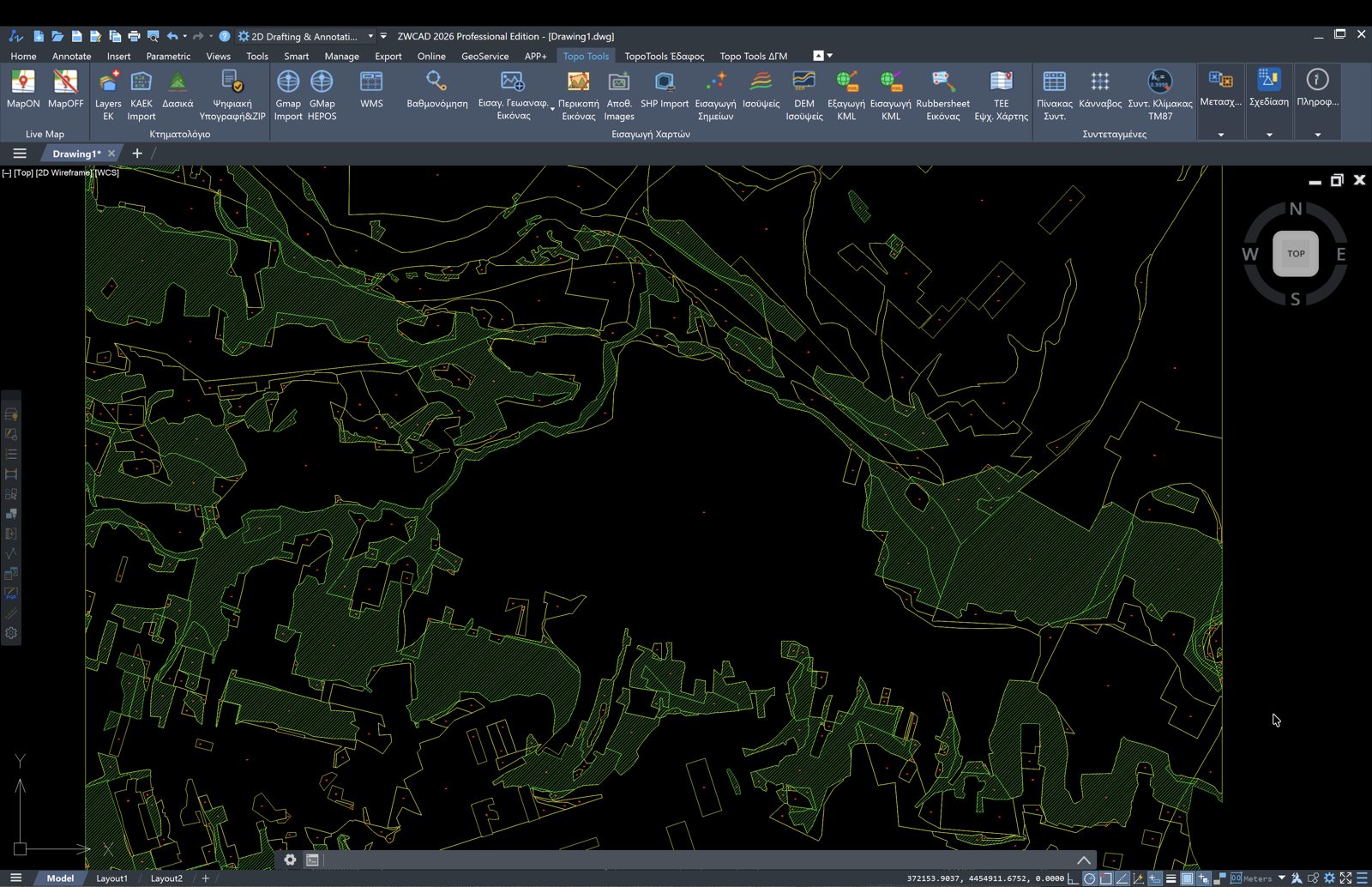This screenshot has height=887, width=1372.
Task: Open Customize Quick Access Toolbar dropdown
Action: coord(383,36)
